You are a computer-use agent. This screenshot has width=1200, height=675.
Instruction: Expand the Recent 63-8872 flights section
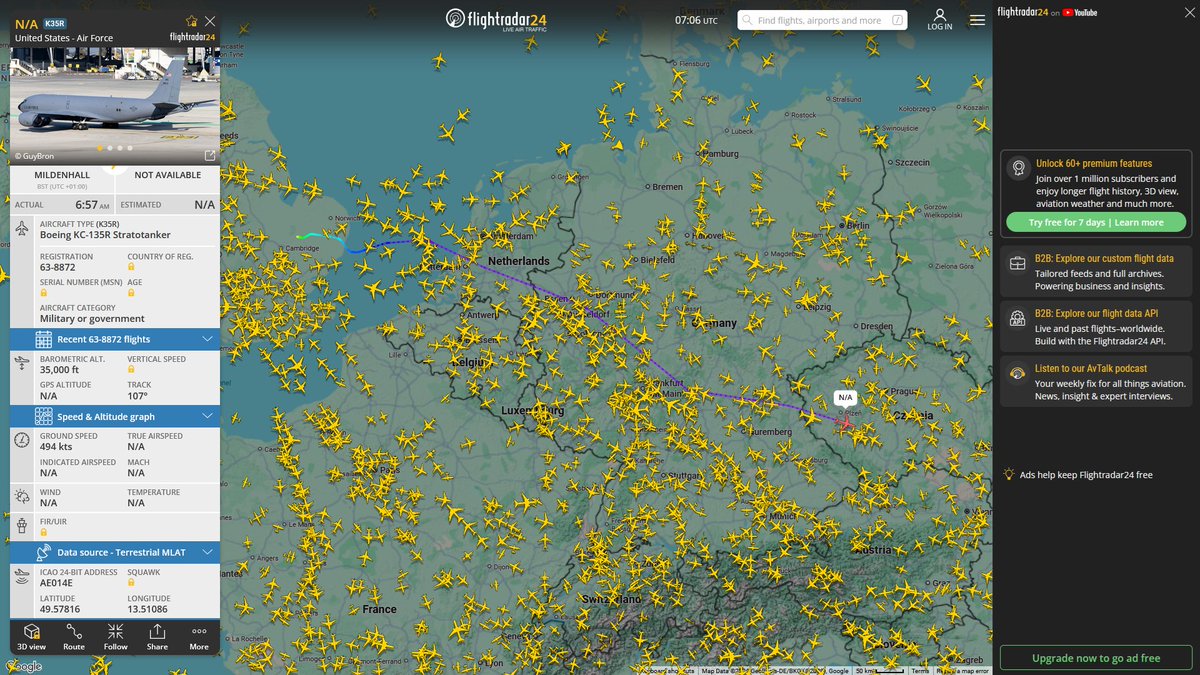pos(115,339)
